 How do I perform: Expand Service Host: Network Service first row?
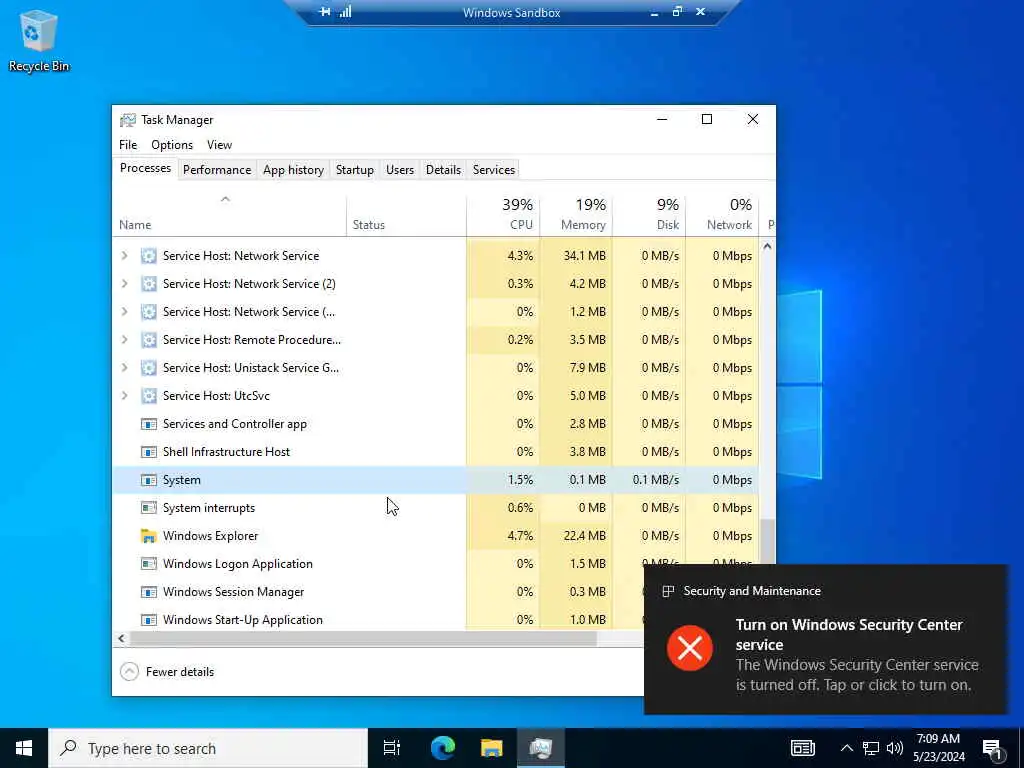[x=124, y=256]
